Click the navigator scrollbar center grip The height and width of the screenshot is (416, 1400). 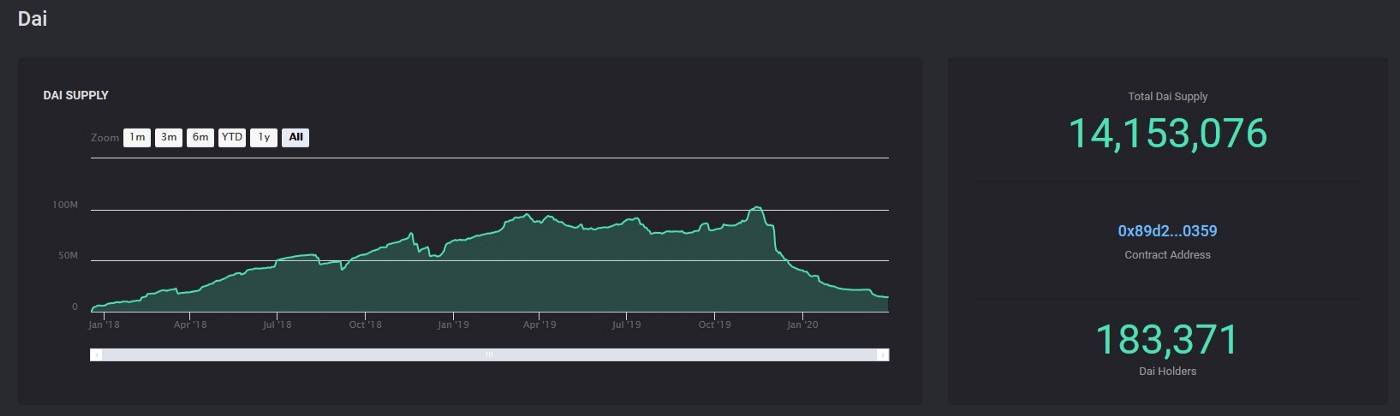point(490,355)
